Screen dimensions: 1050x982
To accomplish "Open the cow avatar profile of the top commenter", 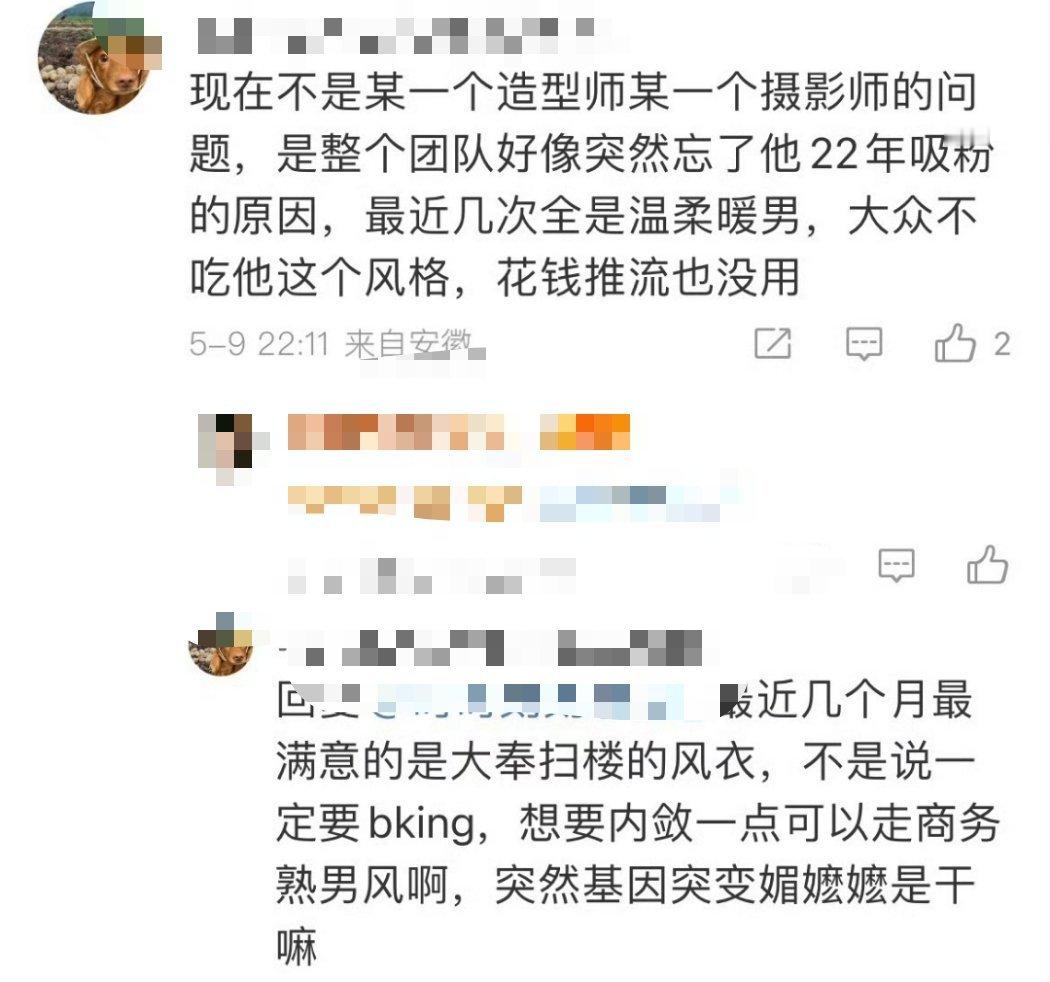I will tap(99, 57).
